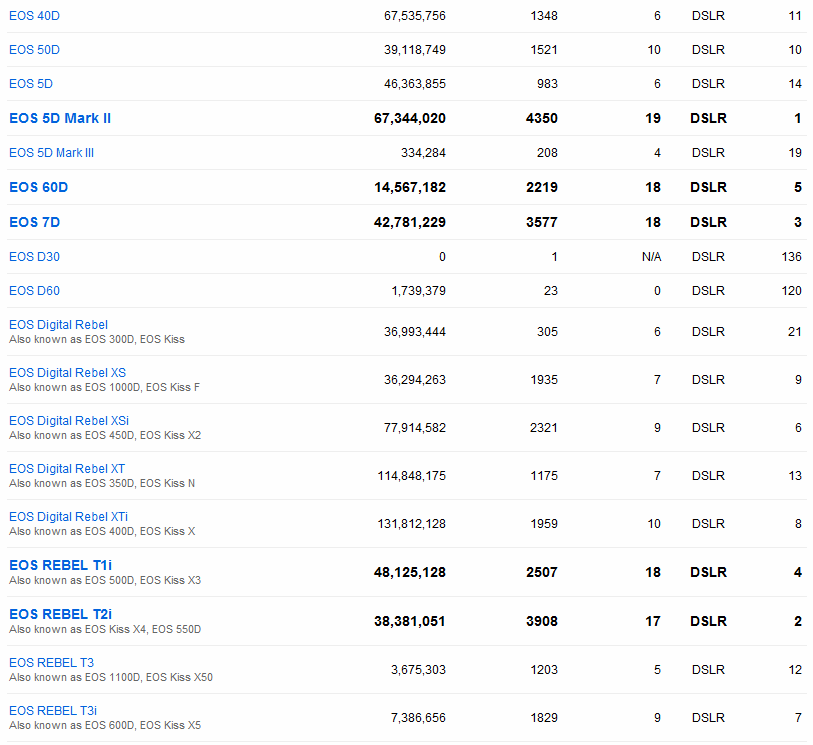Select the 1521 count cell
Image resolution: width=813 pixels, height=745 pixels.
pos(544,50)
